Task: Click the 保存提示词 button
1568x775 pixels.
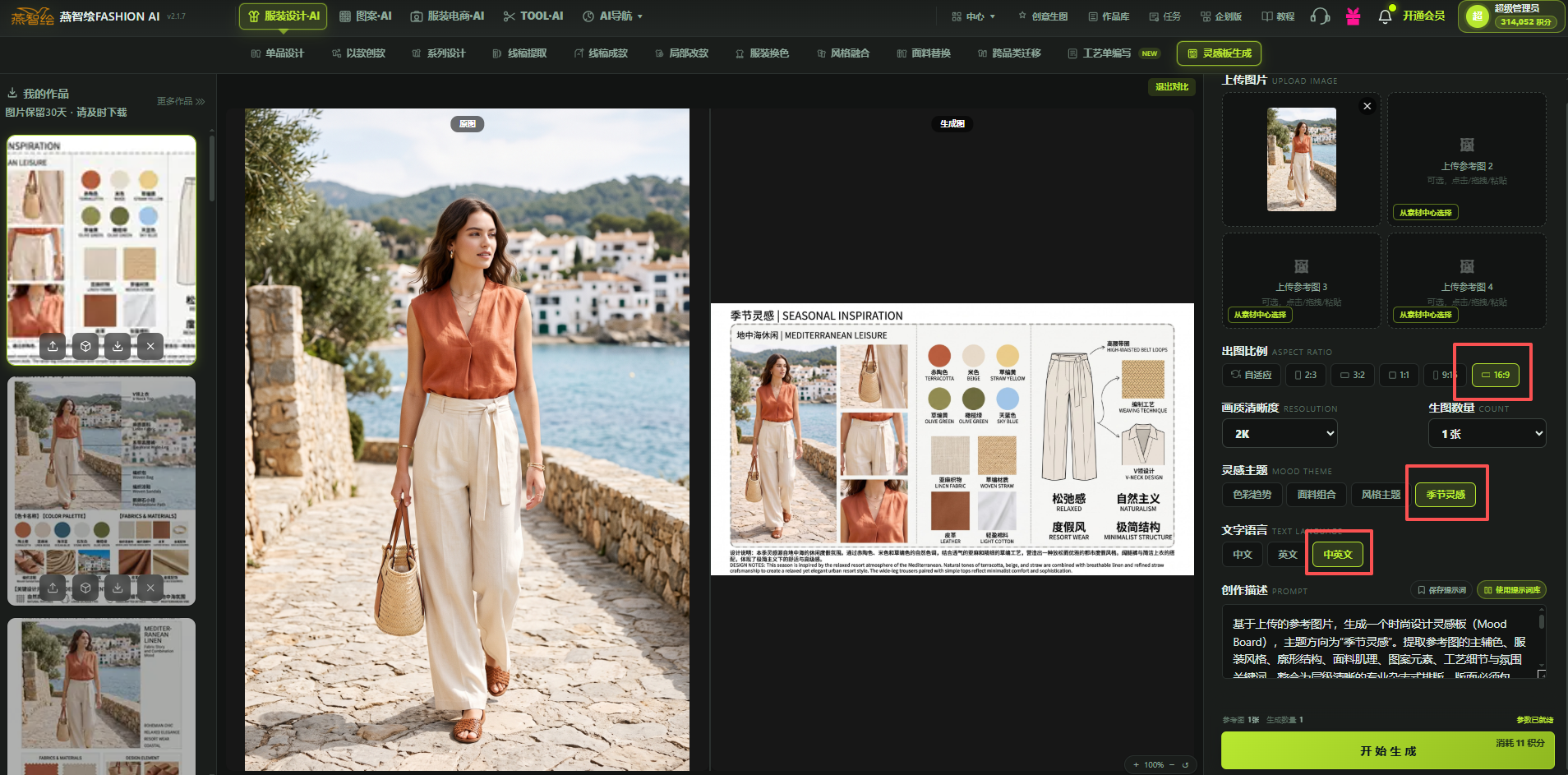Action: [x=1441, y=590]
